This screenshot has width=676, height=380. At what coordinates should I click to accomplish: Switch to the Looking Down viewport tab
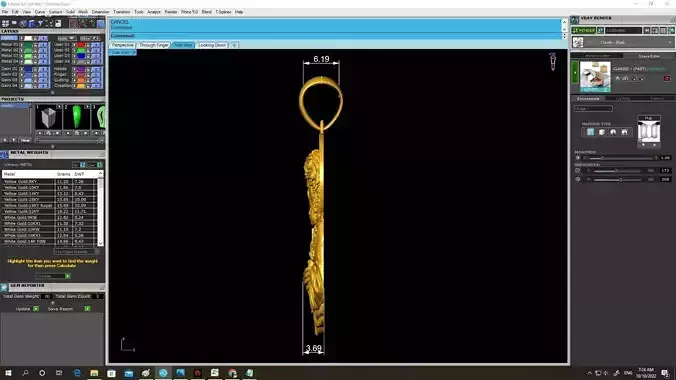click(212, 45)
